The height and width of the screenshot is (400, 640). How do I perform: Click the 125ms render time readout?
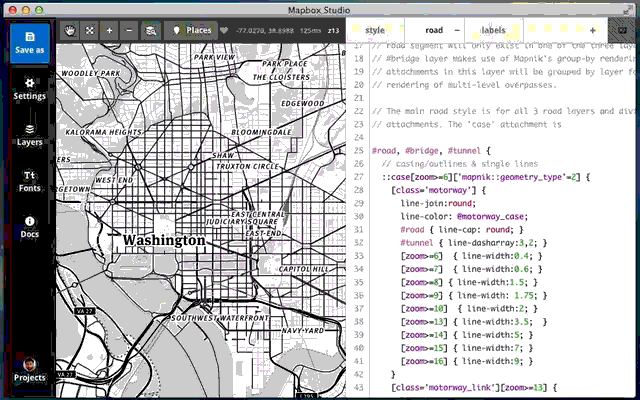310,31
